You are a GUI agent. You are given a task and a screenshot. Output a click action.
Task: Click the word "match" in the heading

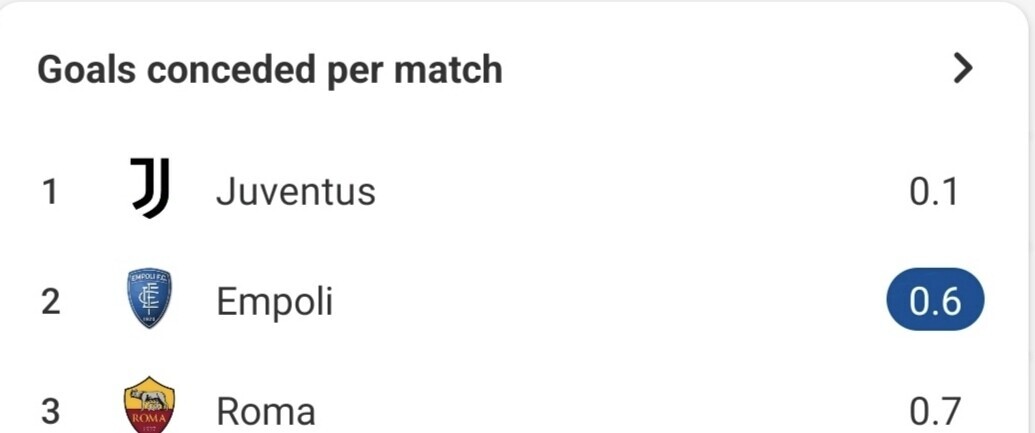coord(448,69)
